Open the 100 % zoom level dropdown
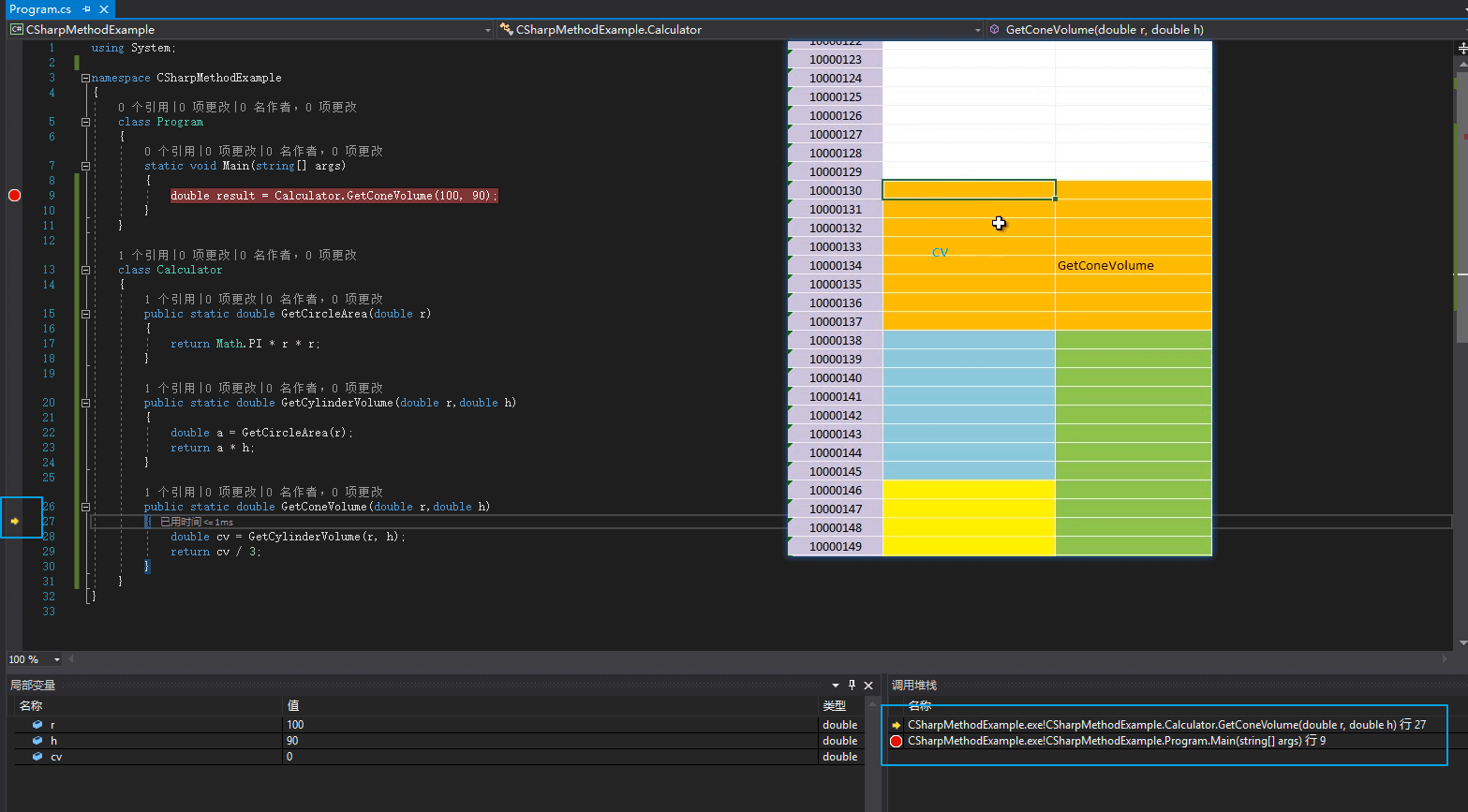1468x812 pixels. [x=57, y=659]
